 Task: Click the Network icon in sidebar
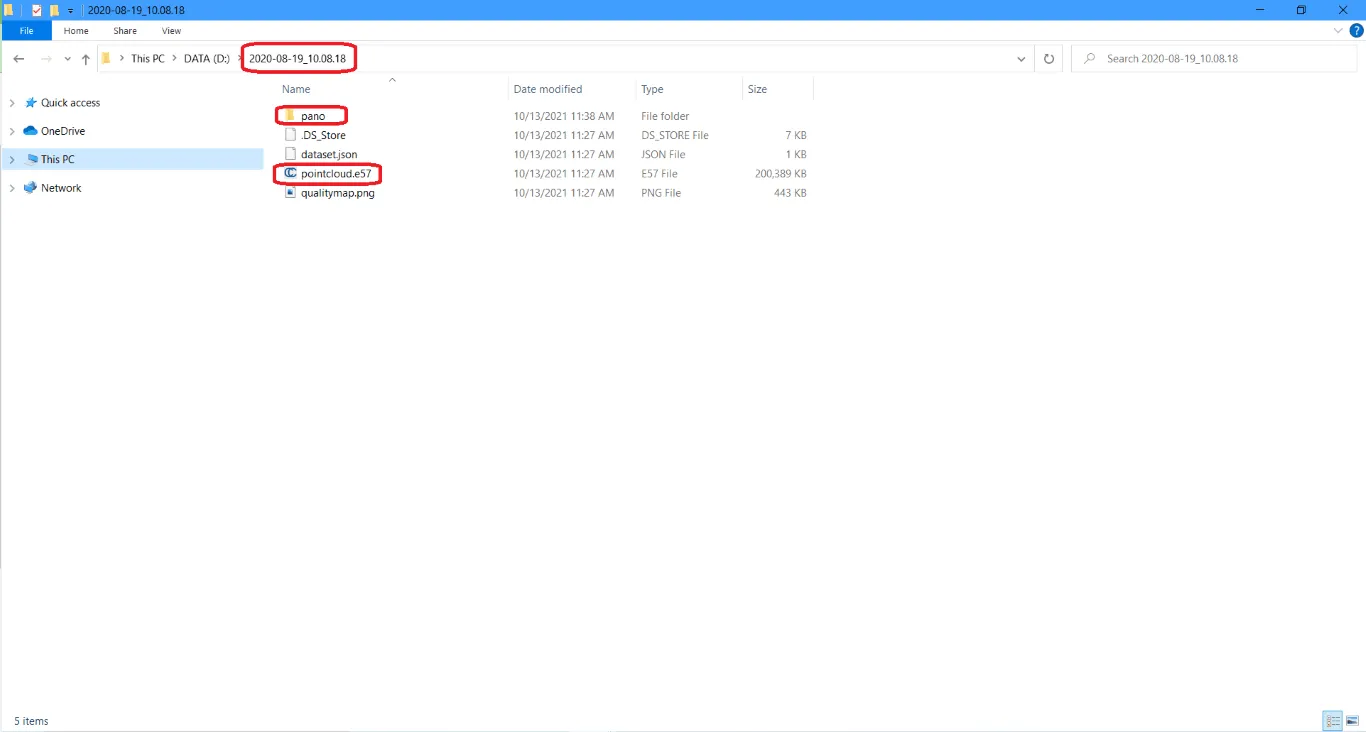[31, 188]
